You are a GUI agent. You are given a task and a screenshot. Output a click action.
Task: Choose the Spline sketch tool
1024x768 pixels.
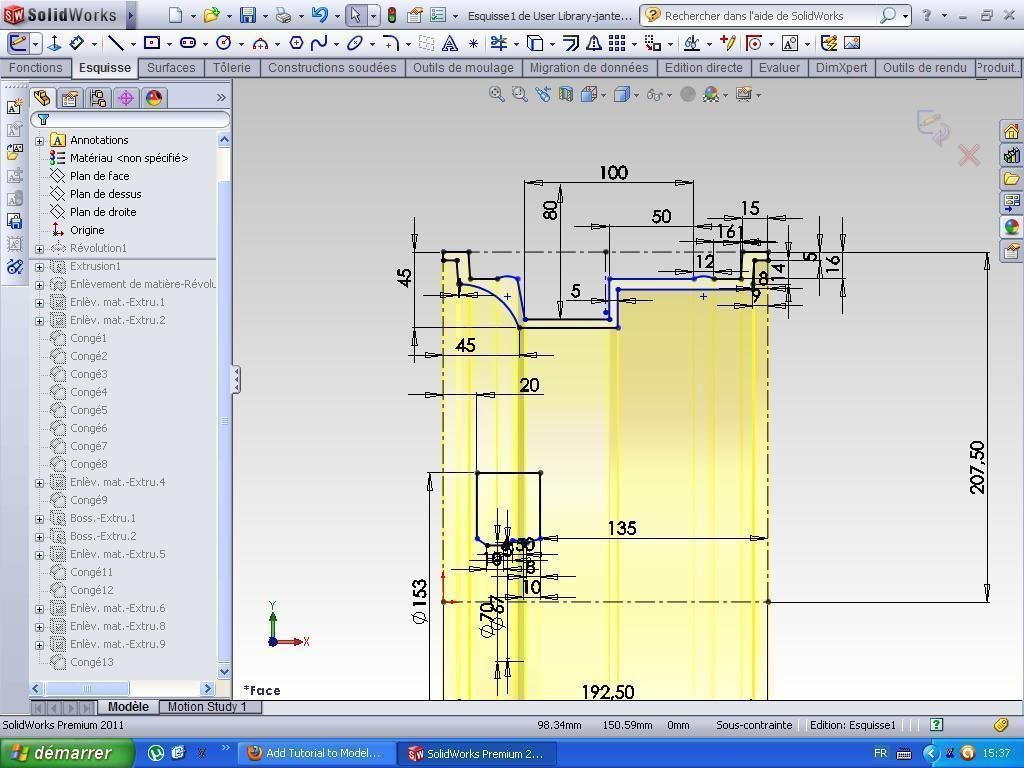point(319,43)
